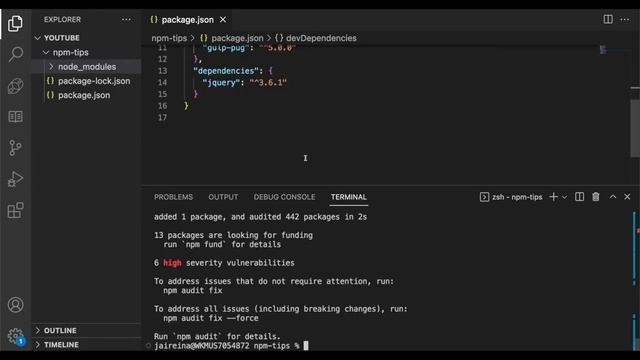Click '13 packages are looking for funding' line
Image resolution: width=640 pixels, height=360 pixels.
233,235
